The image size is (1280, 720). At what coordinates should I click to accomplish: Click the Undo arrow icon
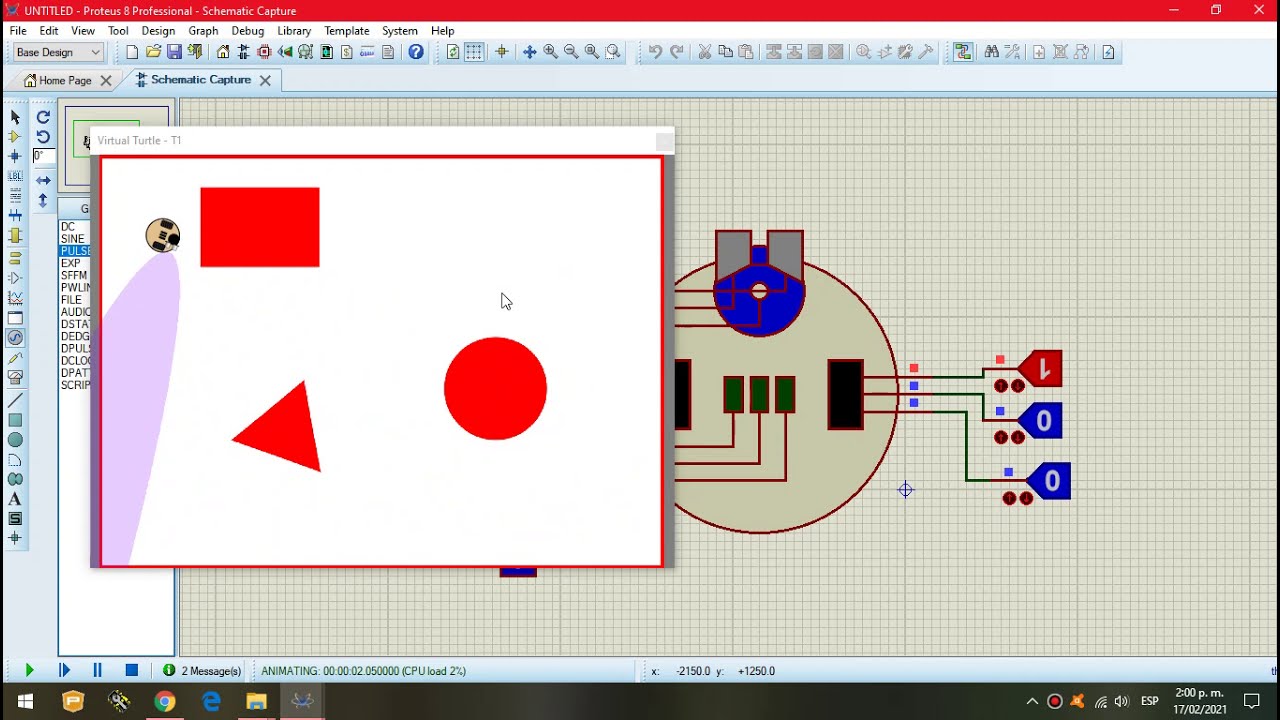655,52
